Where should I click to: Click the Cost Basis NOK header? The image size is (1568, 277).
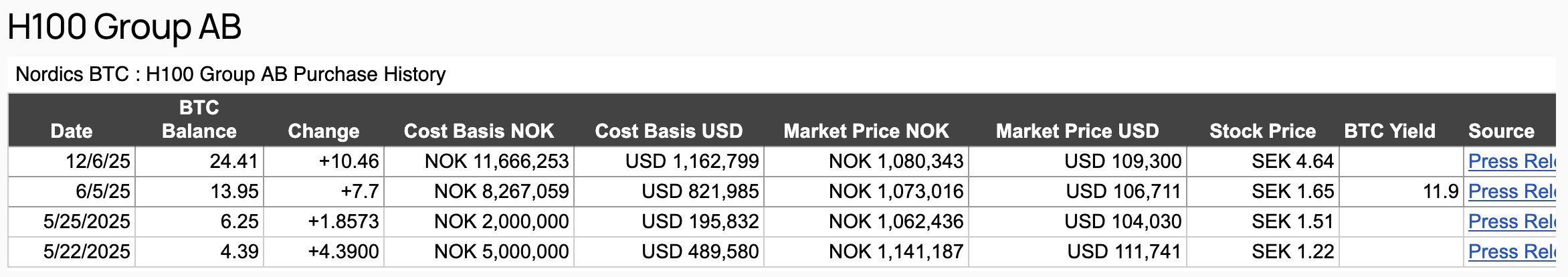point(479,131)
